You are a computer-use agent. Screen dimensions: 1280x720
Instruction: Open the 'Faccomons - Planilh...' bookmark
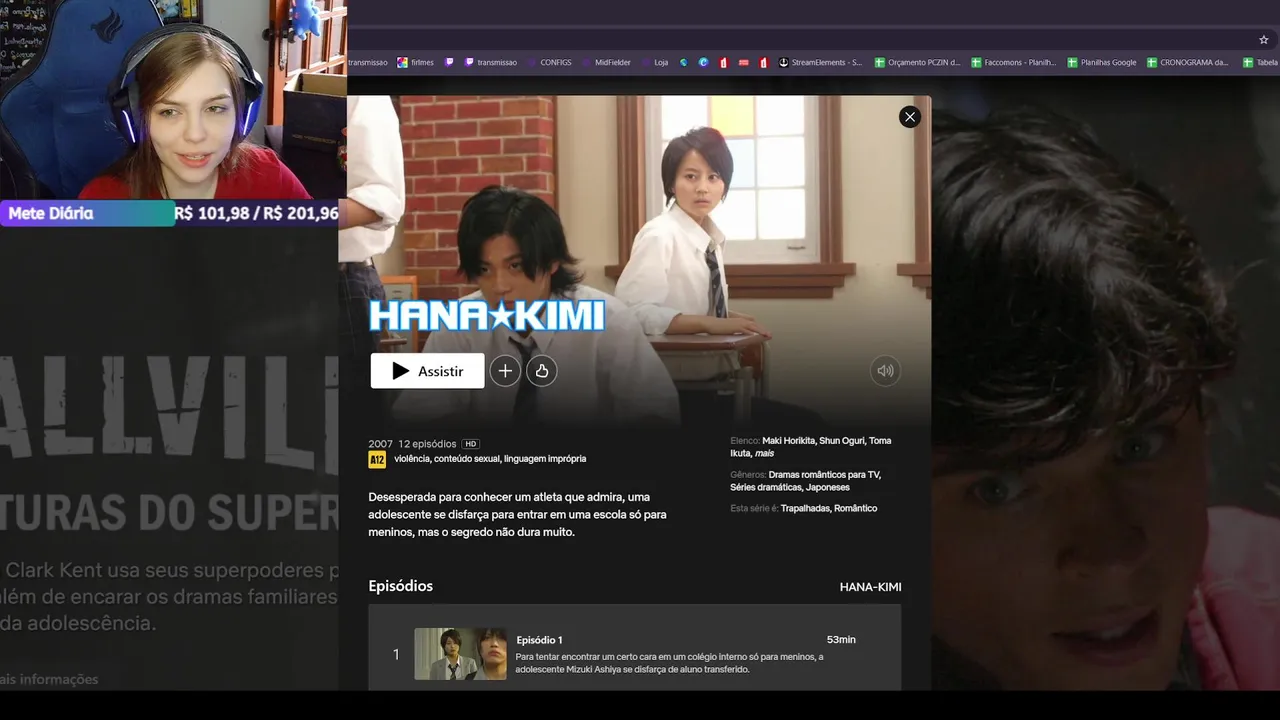[1013, 62]
